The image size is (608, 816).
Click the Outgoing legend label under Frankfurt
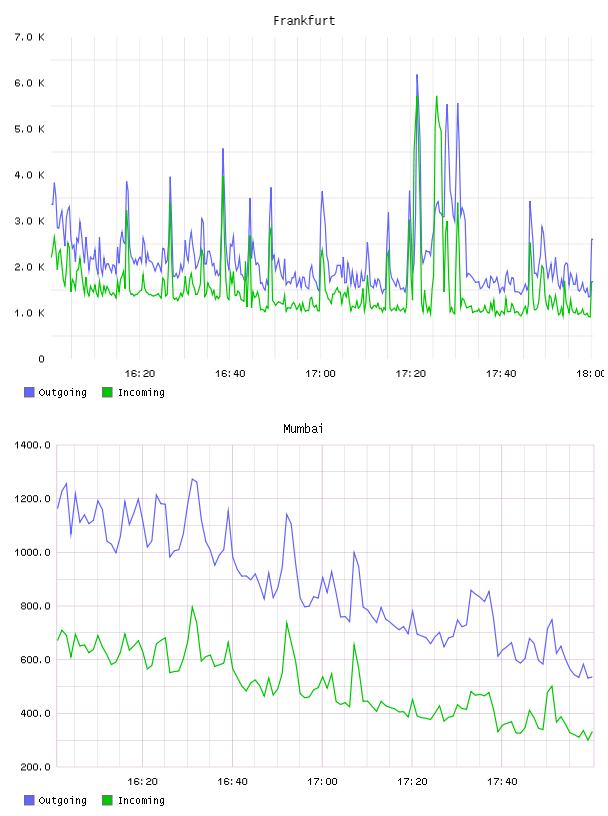point(62,393)
